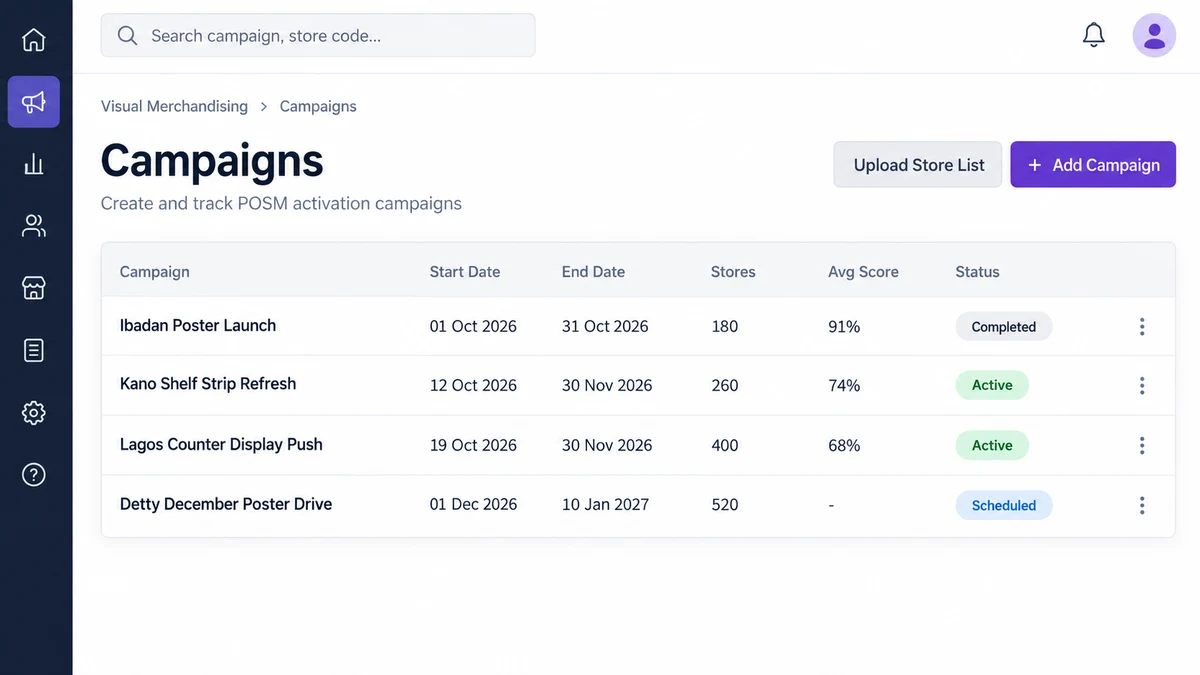1200x675 pixels.
Task: Select the 10 Jan 2027 end date
Action: pos(605,505)
